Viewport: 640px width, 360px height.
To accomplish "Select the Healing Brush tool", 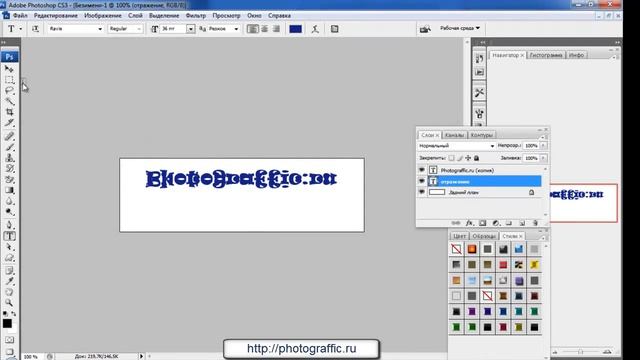I will tap(9, 136).
